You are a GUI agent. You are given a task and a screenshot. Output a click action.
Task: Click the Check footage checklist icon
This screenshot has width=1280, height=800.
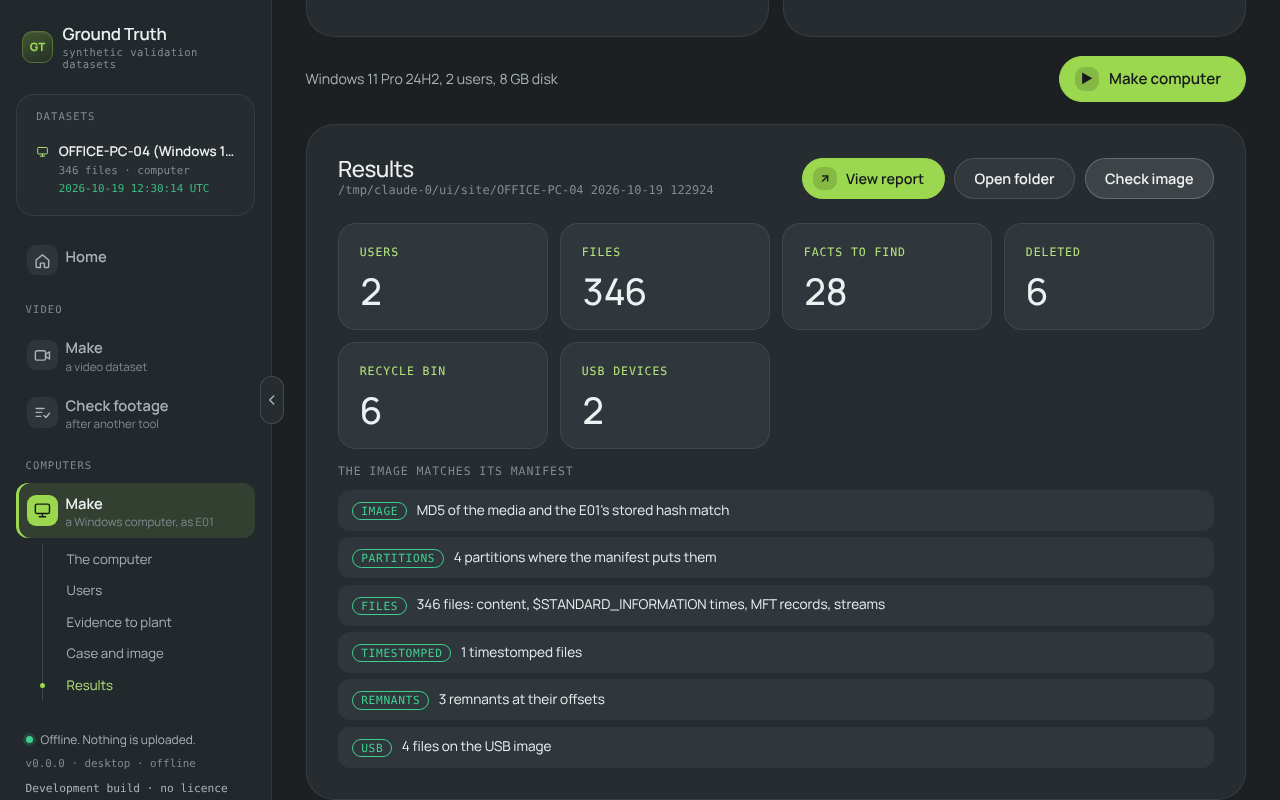[42, 412]
